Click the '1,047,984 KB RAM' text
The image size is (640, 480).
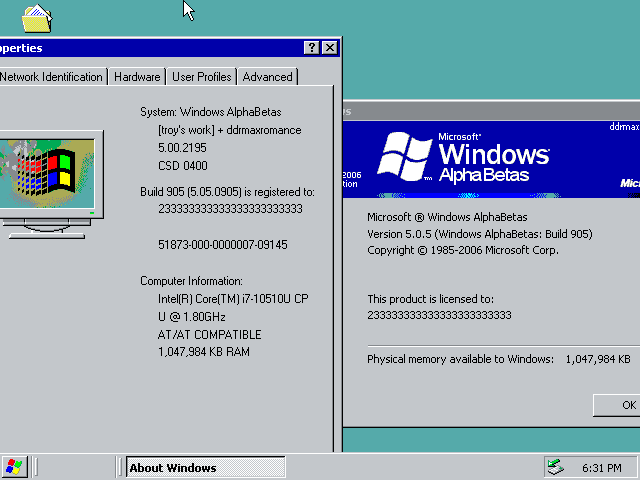[x=204, y=352]
